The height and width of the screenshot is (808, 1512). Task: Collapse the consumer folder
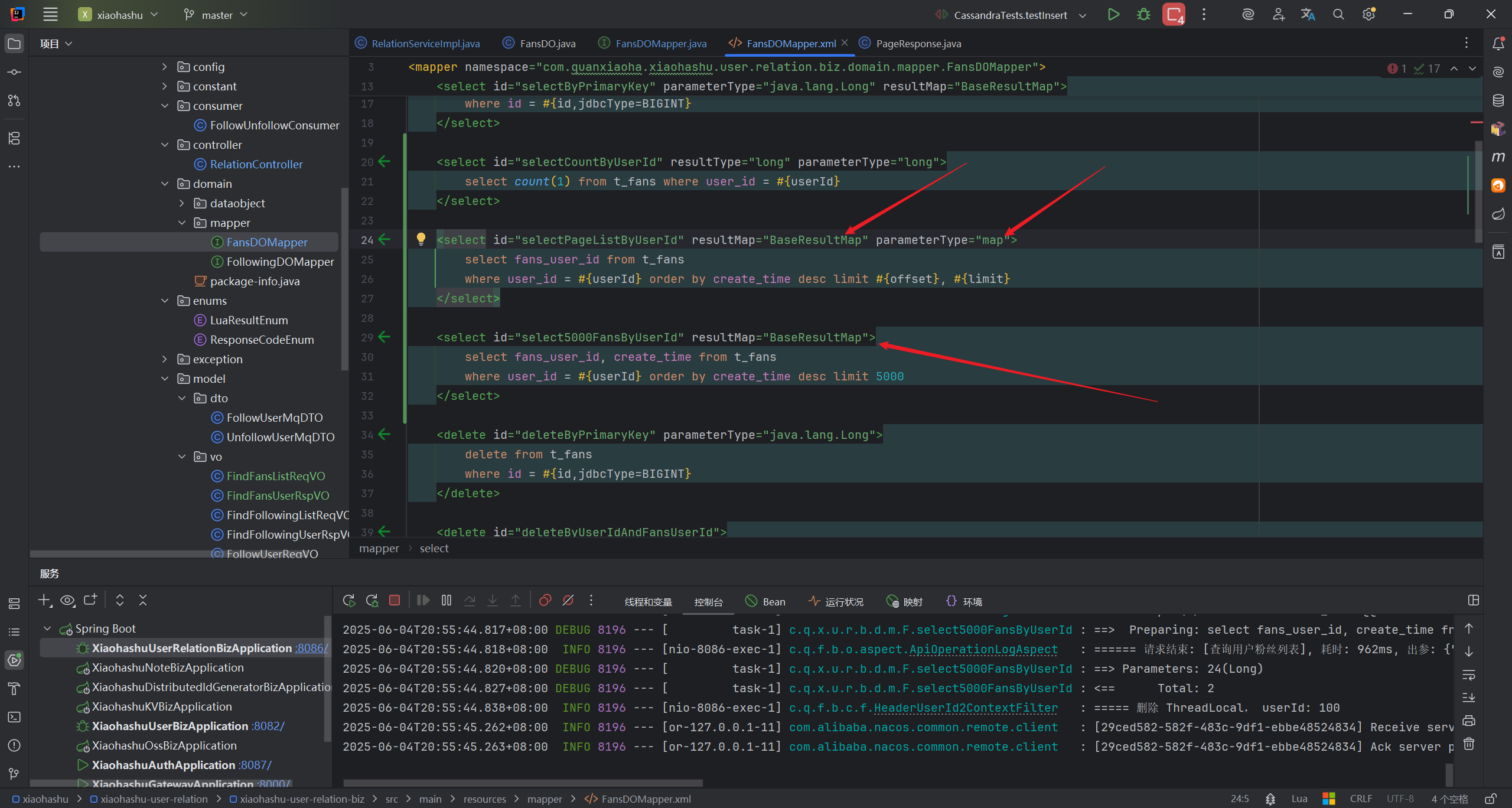pyautogui.click(x=165, y=106)
